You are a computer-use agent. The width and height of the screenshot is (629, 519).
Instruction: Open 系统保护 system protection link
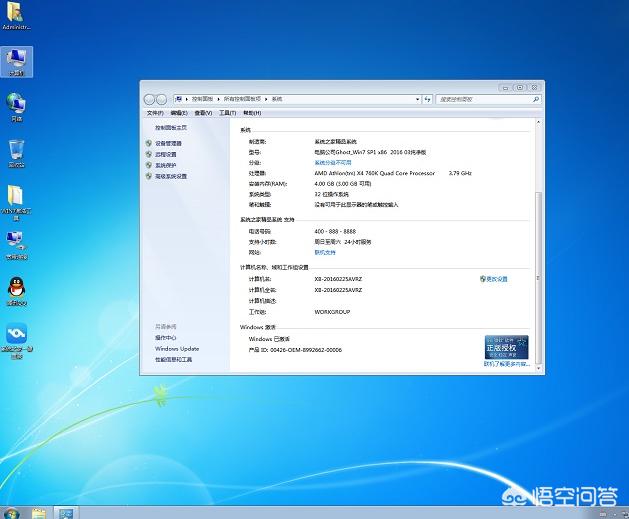[x=166, y=165]
